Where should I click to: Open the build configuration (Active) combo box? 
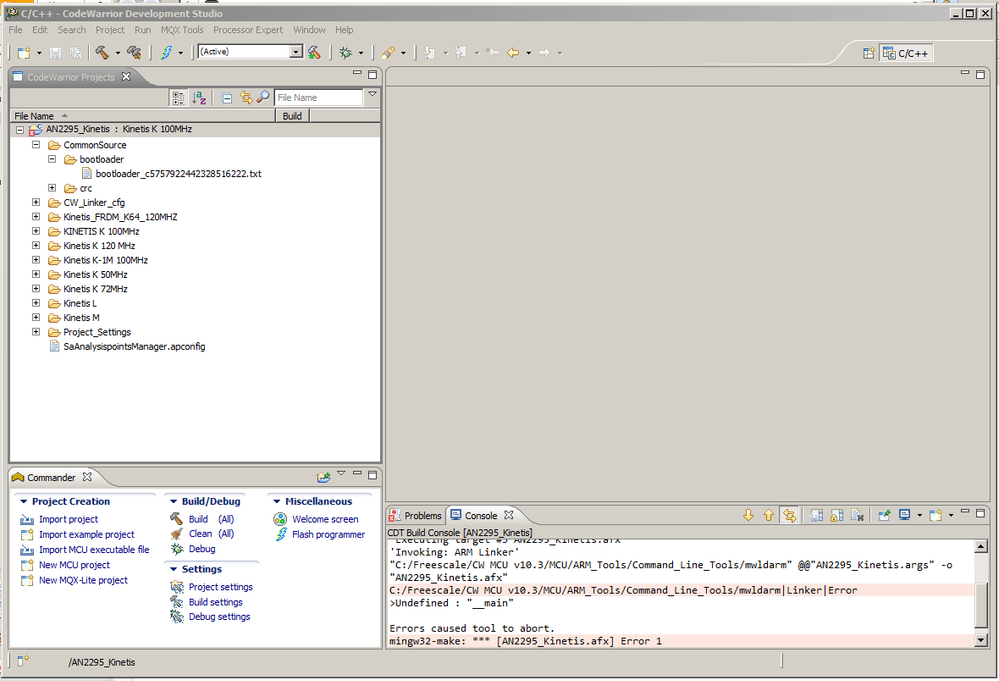(x=250, y=52)
